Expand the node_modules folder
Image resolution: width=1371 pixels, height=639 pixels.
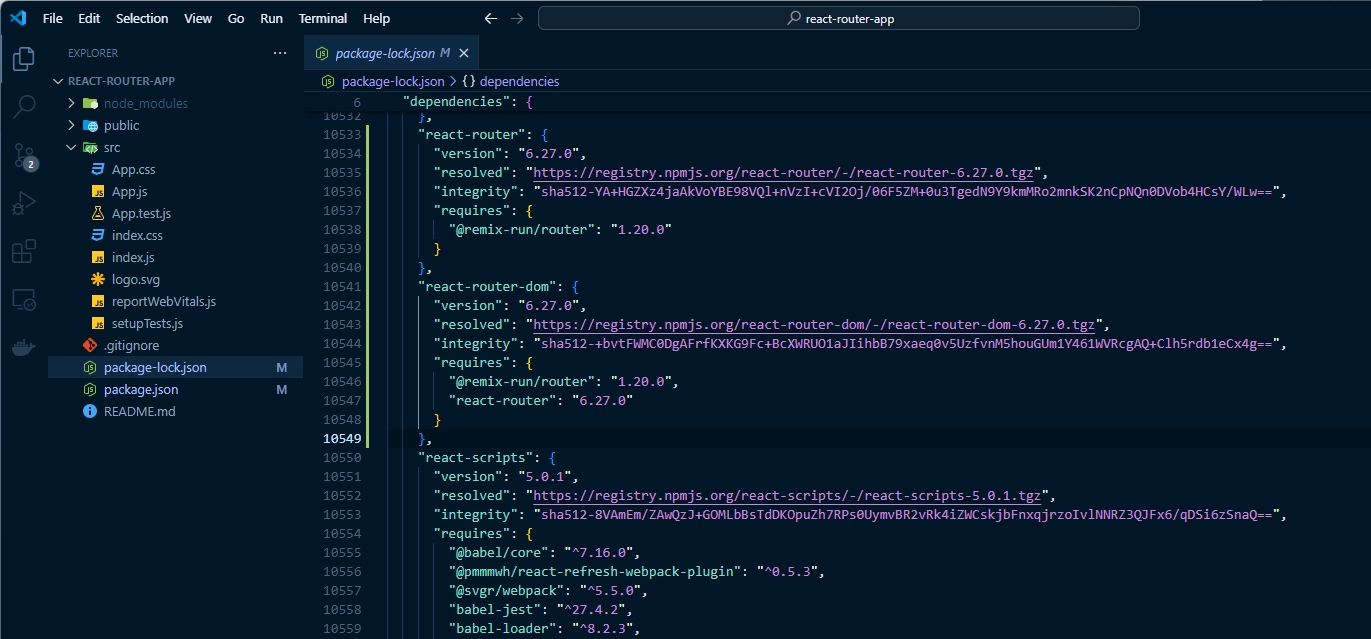[x=71, y=103]
